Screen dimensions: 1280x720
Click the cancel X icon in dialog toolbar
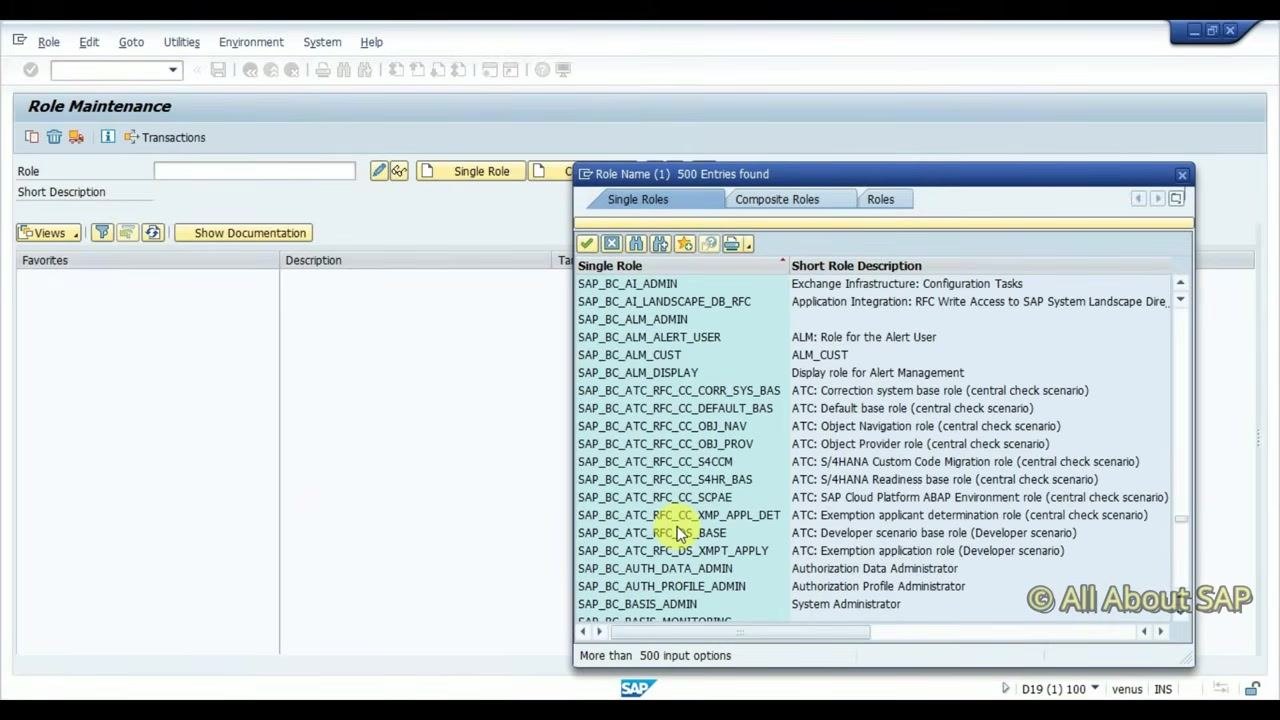pos(611,244)
